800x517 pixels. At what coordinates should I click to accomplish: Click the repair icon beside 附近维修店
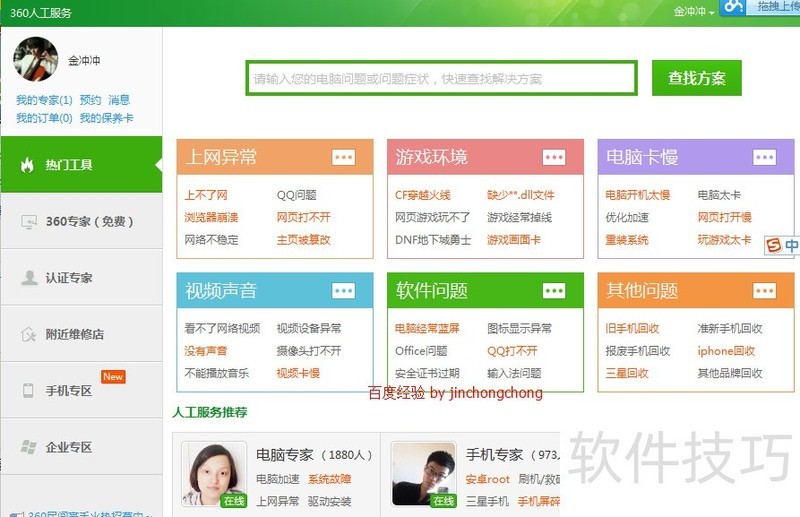29,334
